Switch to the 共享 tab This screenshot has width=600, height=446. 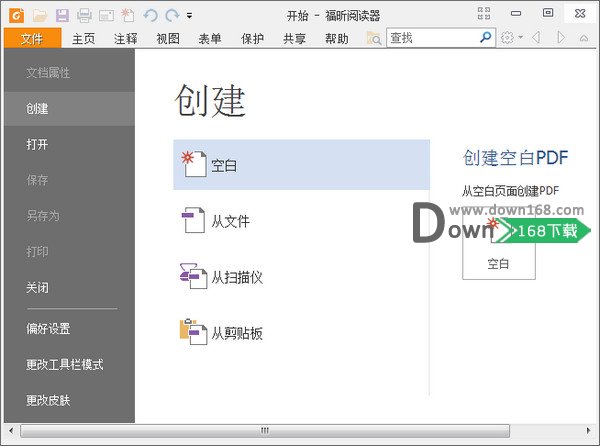click(295, 39)
